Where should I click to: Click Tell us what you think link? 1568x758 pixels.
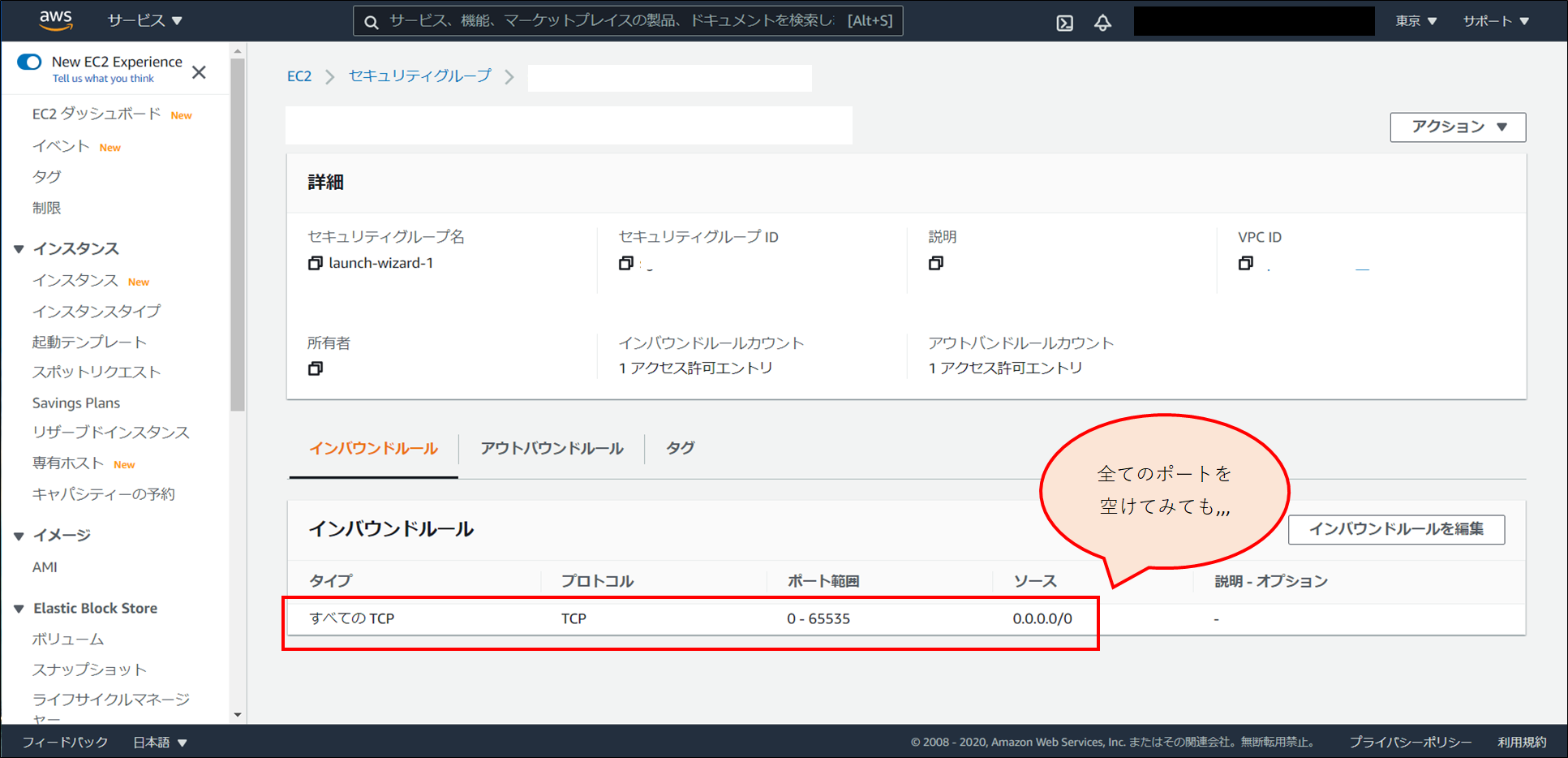[103, 79]
